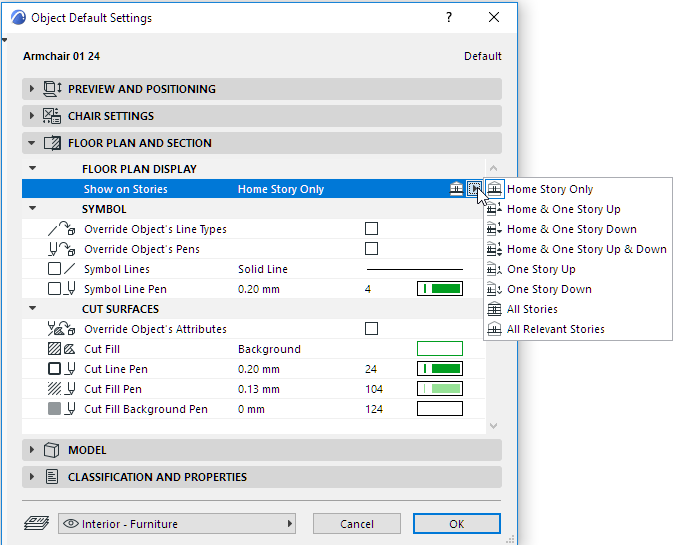Click the Symbol Line Pen icon
Screen dimensions: 674x545
coord(62,289)
